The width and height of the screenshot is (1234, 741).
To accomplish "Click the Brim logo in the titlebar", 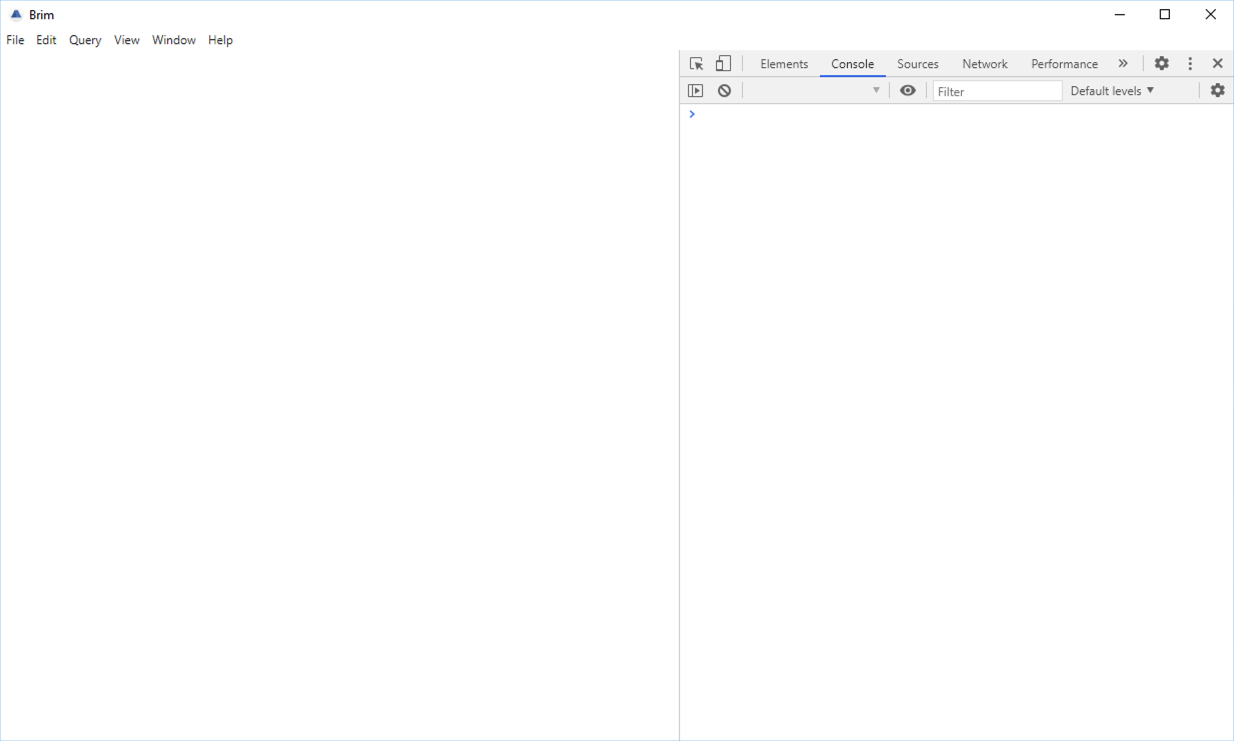I will (x=15, y=14).
